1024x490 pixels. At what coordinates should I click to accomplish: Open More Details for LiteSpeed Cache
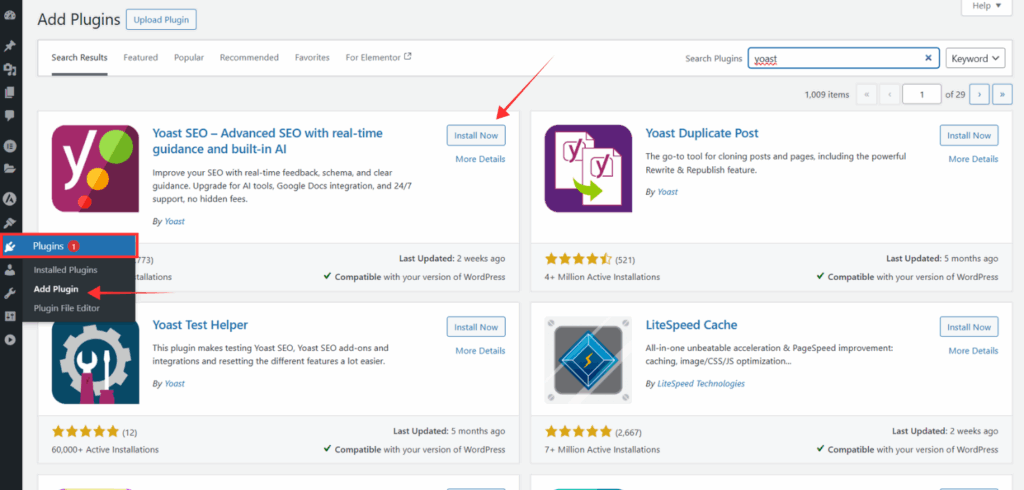pyautogui.click(x=973, y=350)
